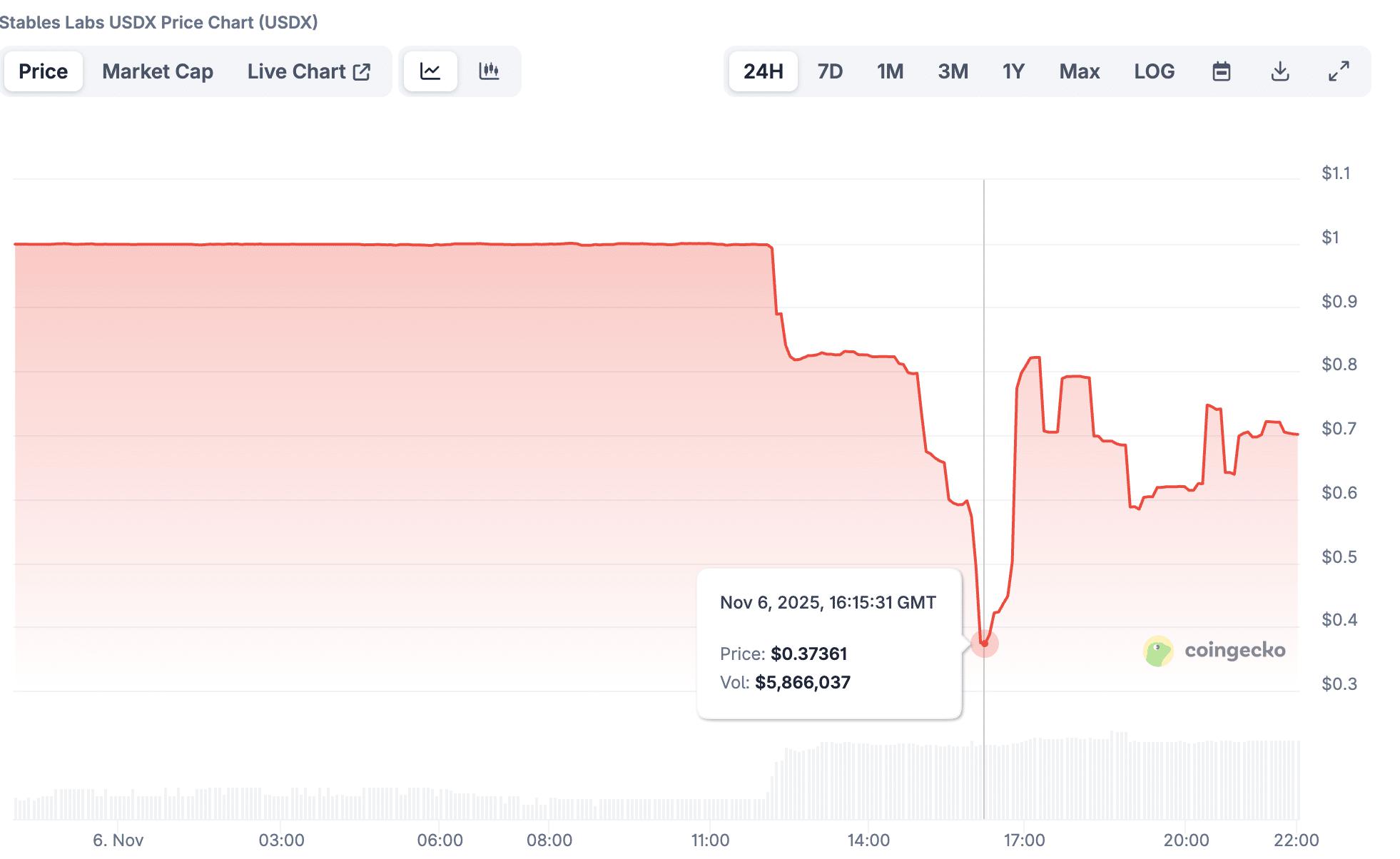Image resolution: width=1400 pixels, height=859 pixels.
Task: Show the 1Y price history
Action: [1013, 71]
